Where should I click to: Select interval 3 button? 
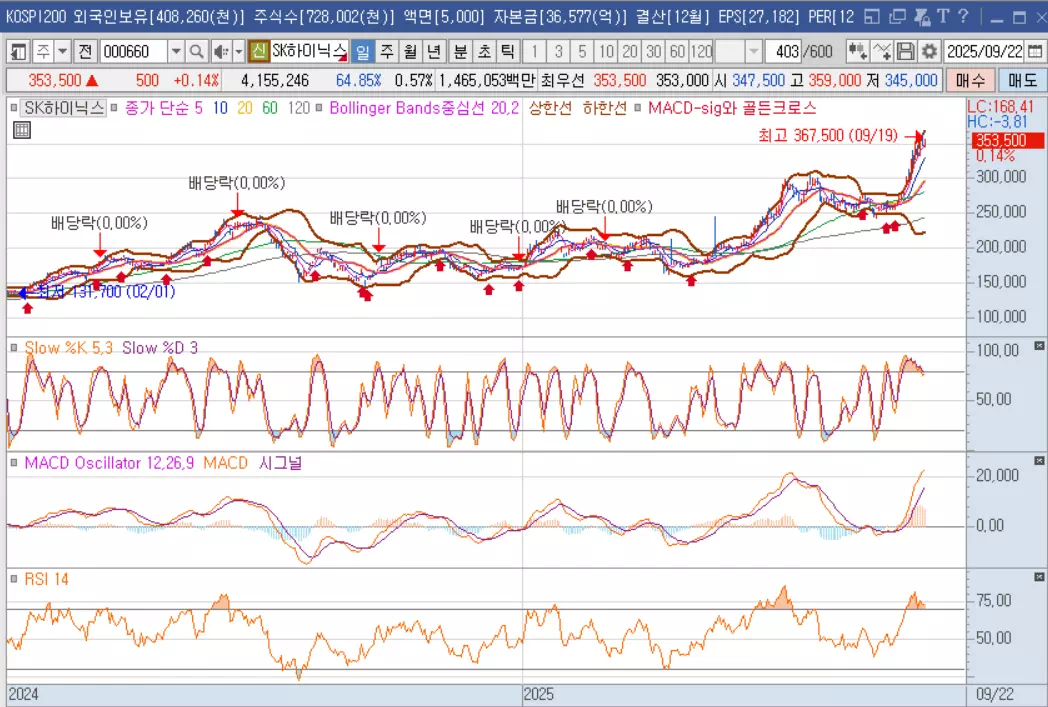(x=559, y=51)
